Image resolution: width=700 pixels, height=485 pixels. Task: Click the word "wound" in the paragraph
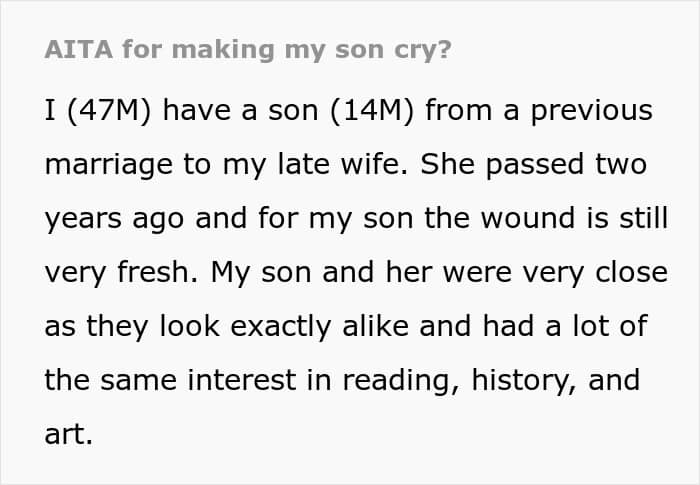(x=527, y=218)
